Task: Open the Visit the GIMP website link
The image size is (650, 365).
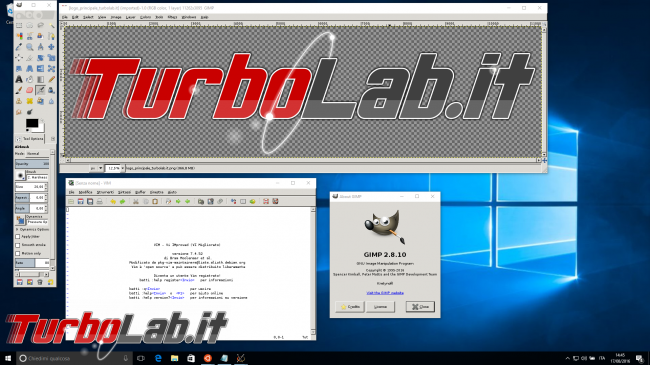Action: click(x=385, y=293)
